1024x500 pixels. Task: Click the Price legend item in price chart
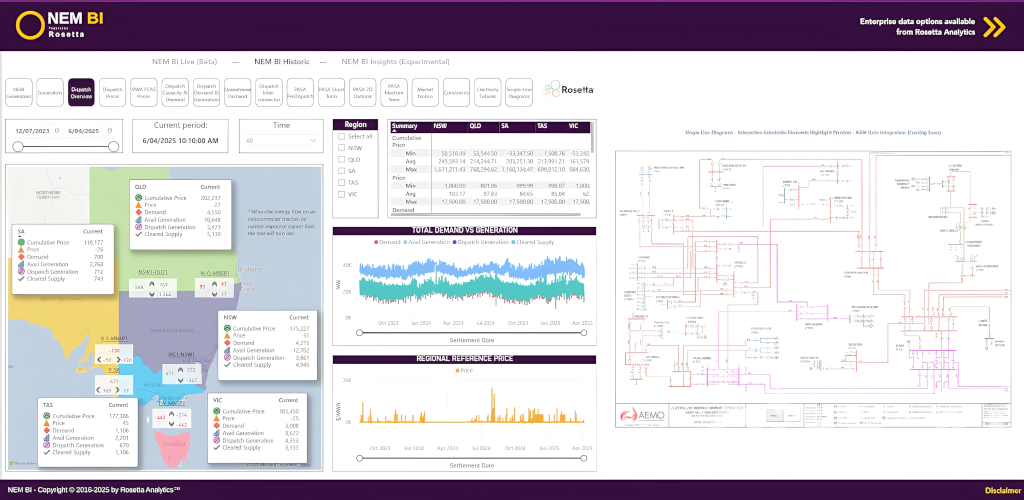point(464,370)
